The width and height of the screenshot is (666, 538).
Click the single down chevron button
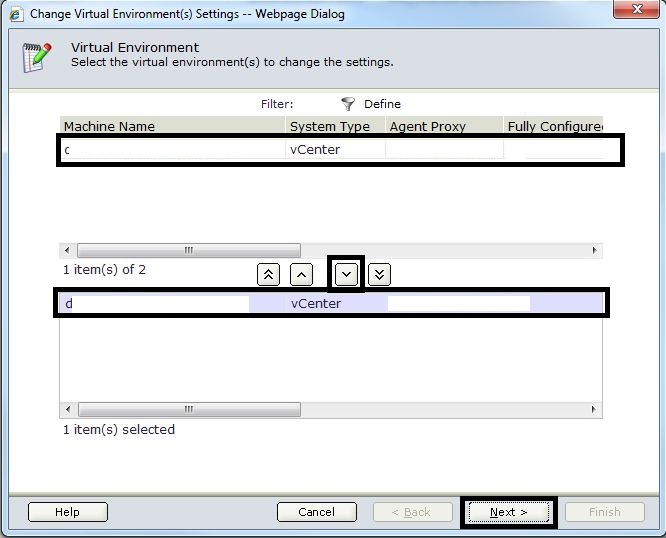pos(345,273)
